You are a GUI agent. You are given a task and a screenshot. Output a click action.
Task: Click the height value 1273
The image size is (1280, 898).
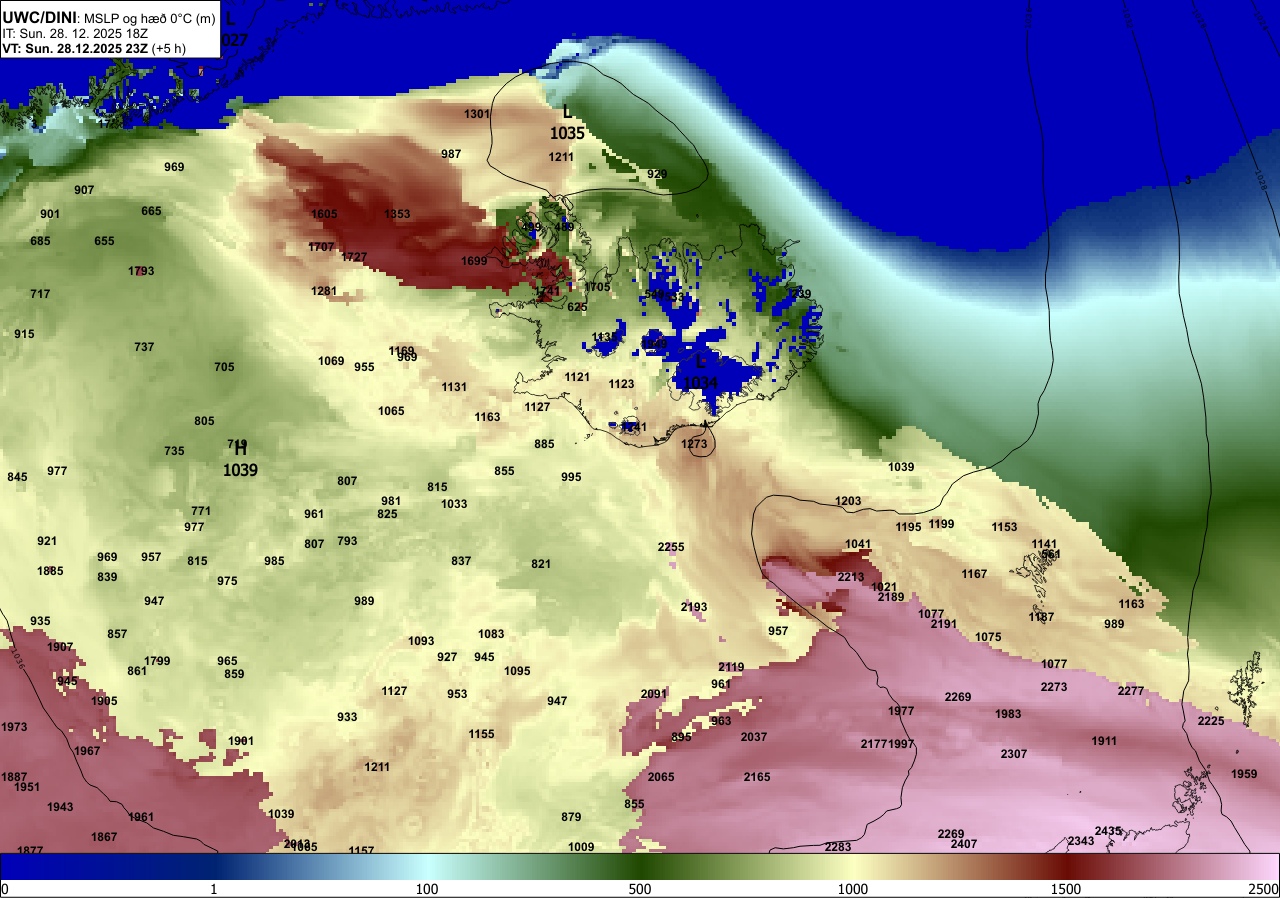694,444
